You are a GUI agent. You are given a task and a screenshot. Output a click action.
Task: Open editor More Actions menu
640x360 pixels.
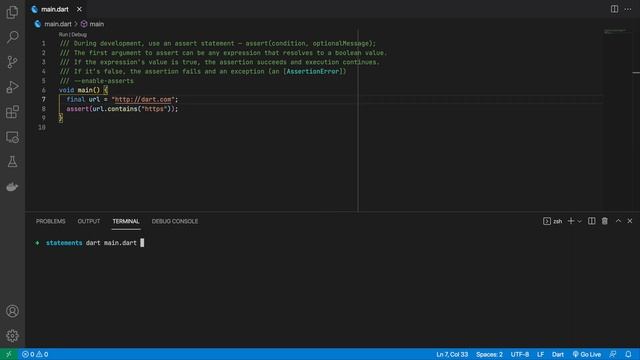tap(628, 9)
